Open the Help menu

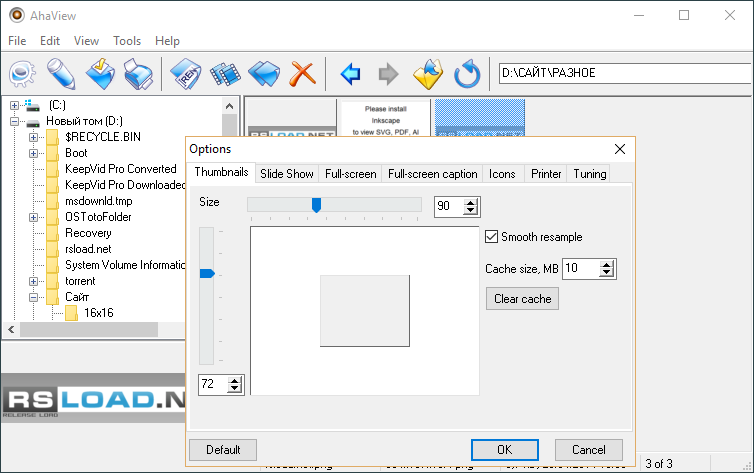point(167,41)
